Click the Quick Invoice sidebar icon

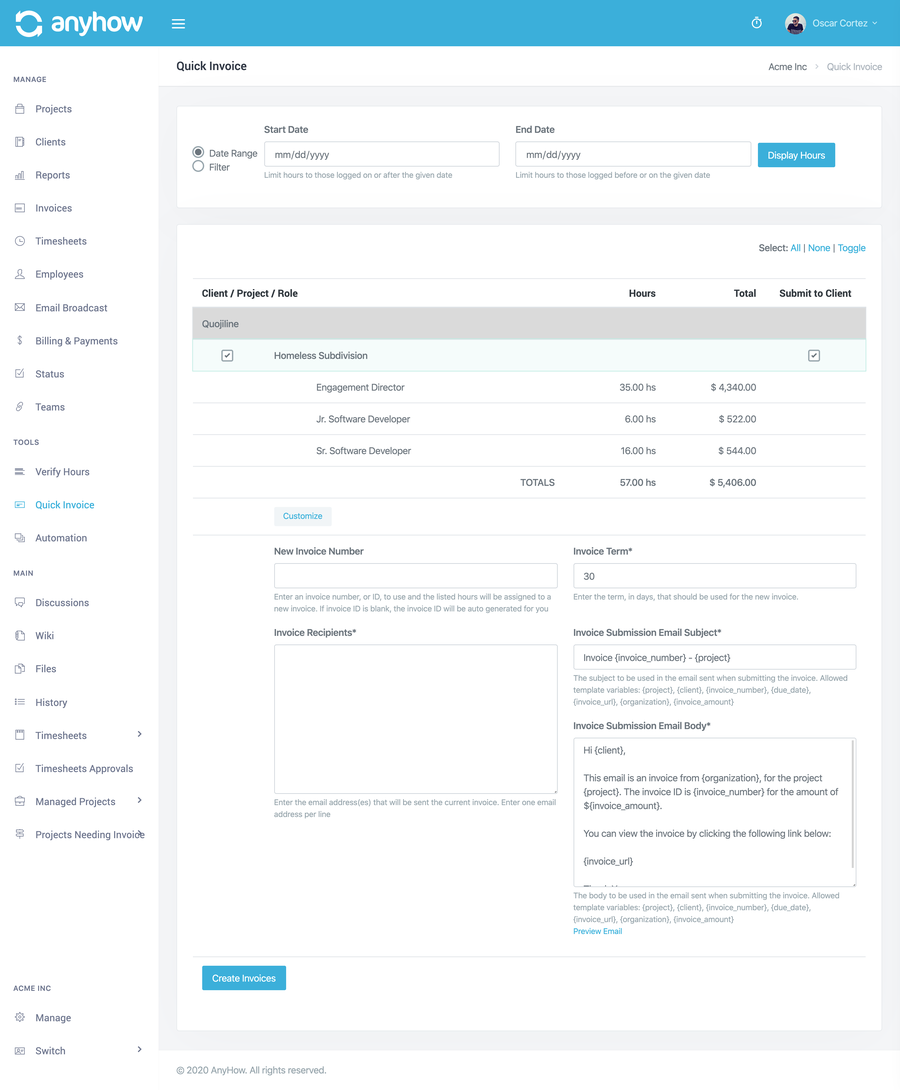coord(19,505)
